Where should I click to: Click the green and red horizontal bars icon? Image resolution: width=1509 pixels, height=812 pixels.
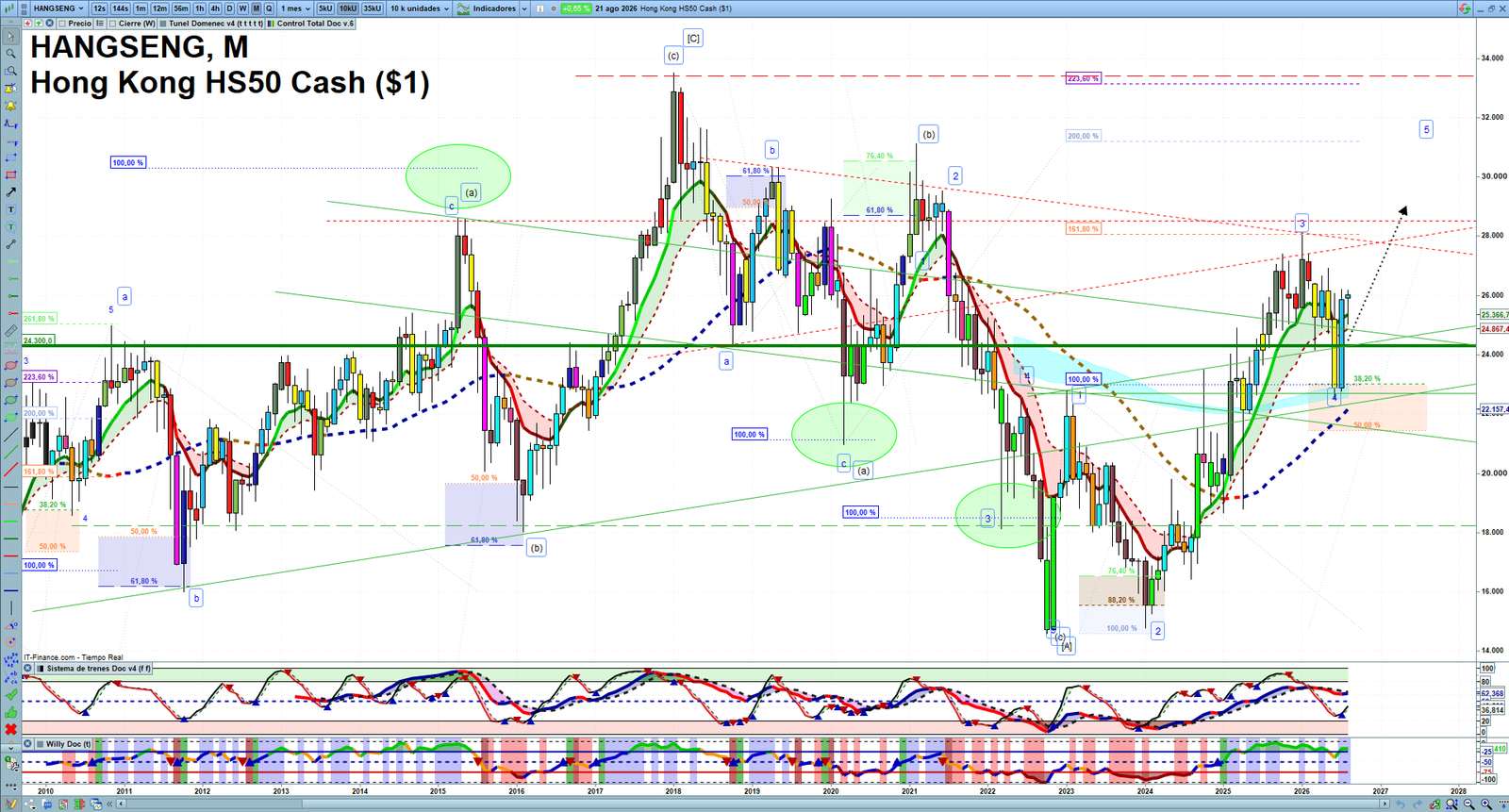tap(79, 804)
